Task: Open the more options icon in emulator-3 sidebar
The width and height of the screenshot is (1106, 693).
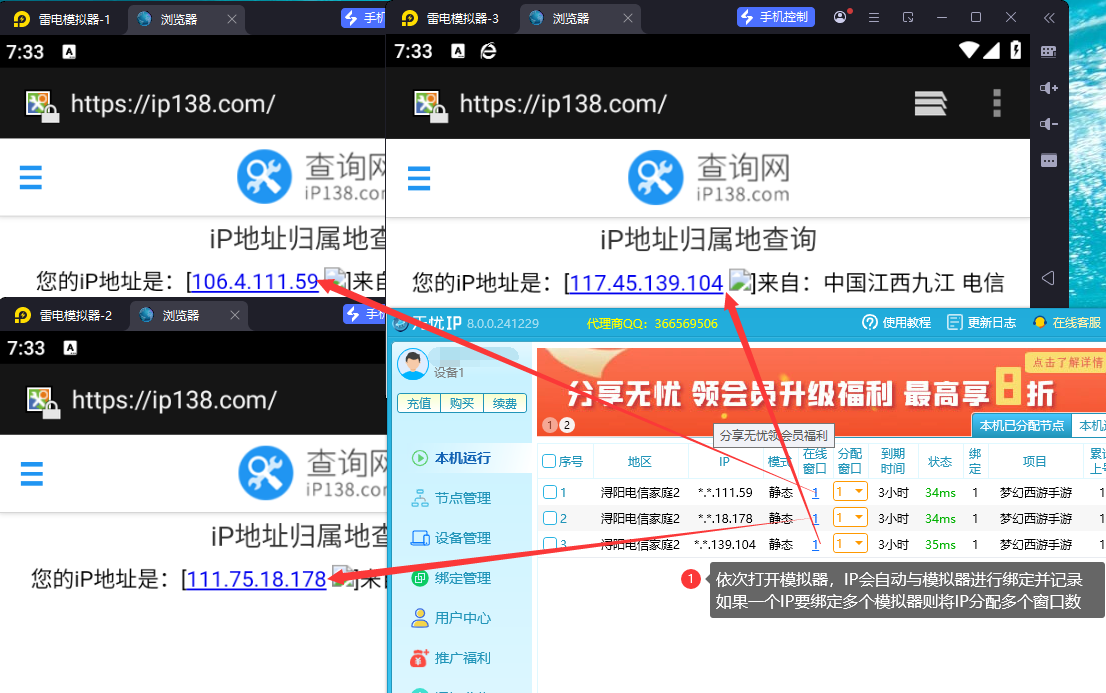Action: coord(1049,160)
